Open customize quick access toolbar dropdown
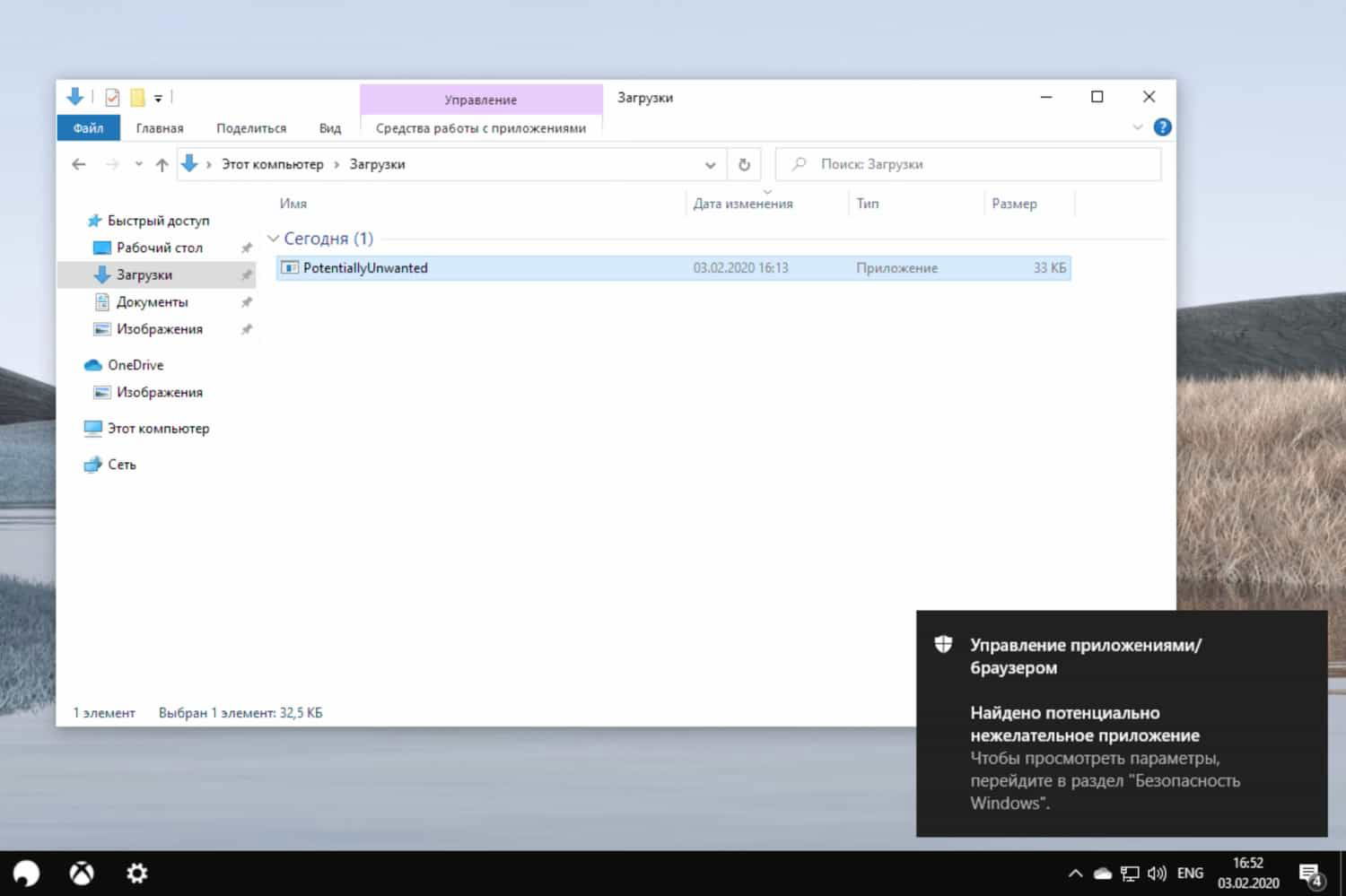The height and width of the screenshot is (896, 1346). coord(158,99)
